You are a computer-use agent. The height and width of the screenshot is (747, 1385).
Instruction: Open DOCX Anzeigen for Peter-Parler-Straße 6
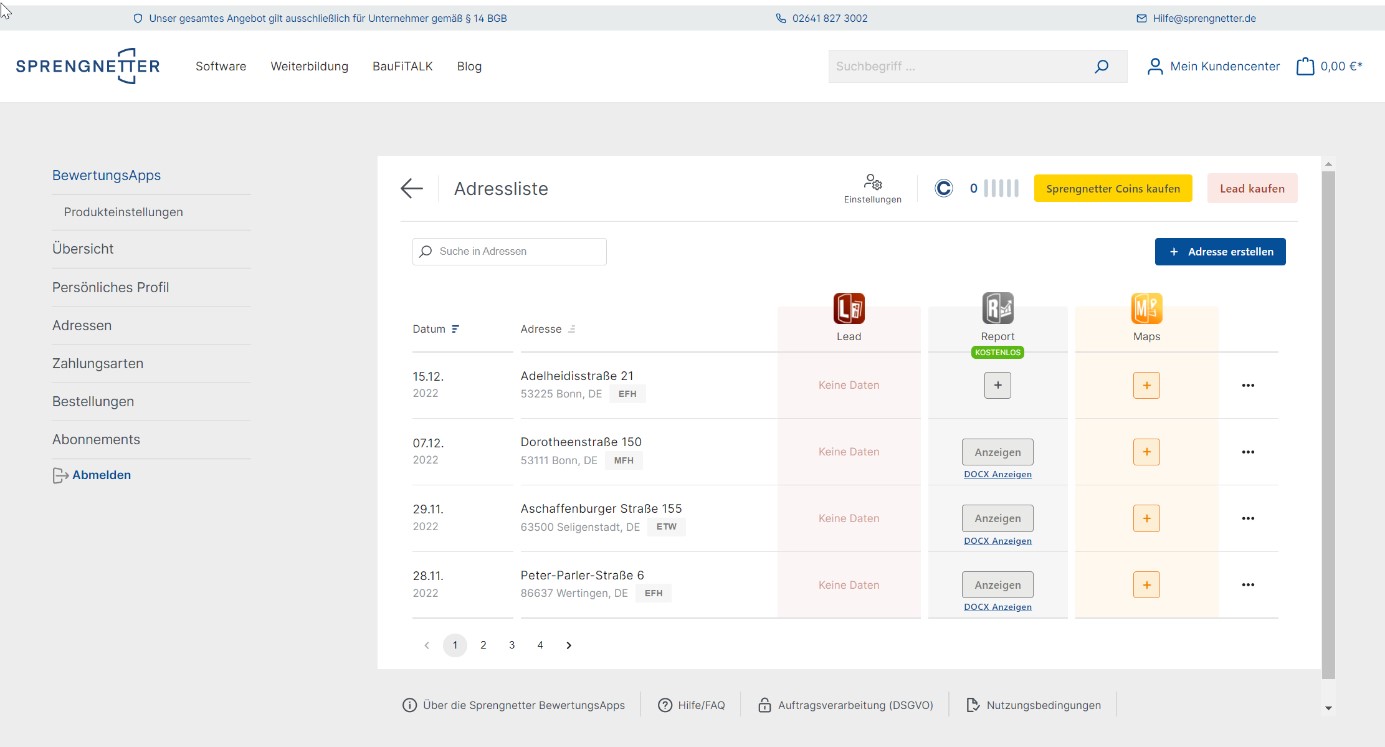pos(998,607)
